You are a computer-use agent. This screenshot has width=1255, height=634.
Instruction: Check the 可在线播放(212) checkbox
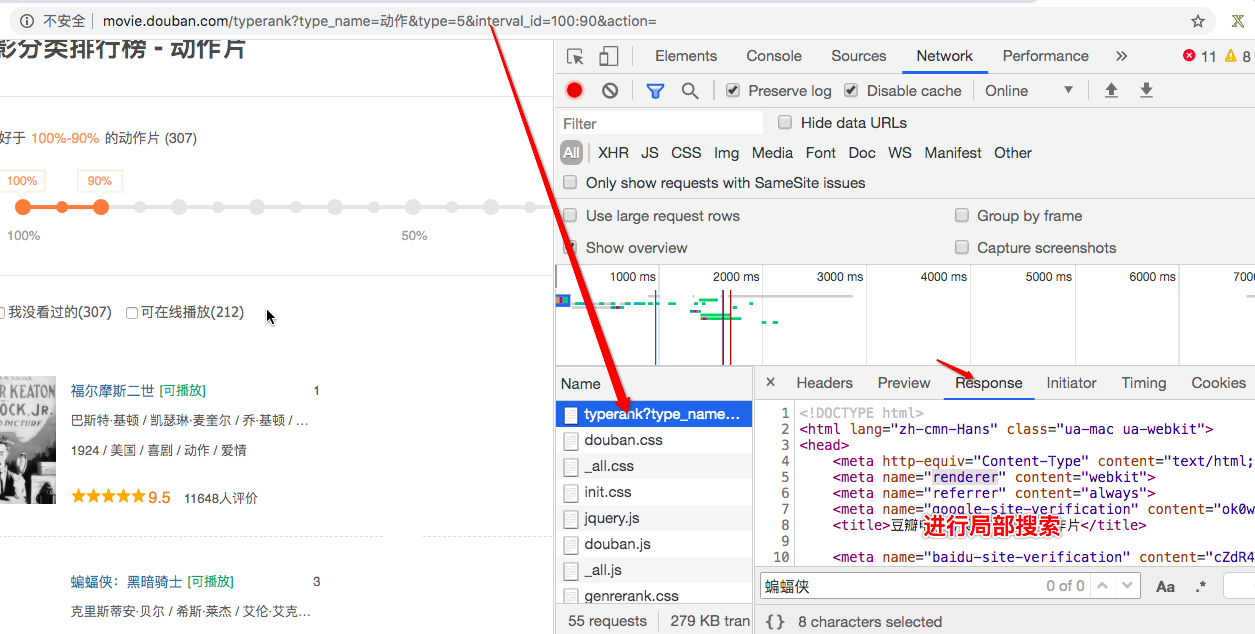(132, 313)
